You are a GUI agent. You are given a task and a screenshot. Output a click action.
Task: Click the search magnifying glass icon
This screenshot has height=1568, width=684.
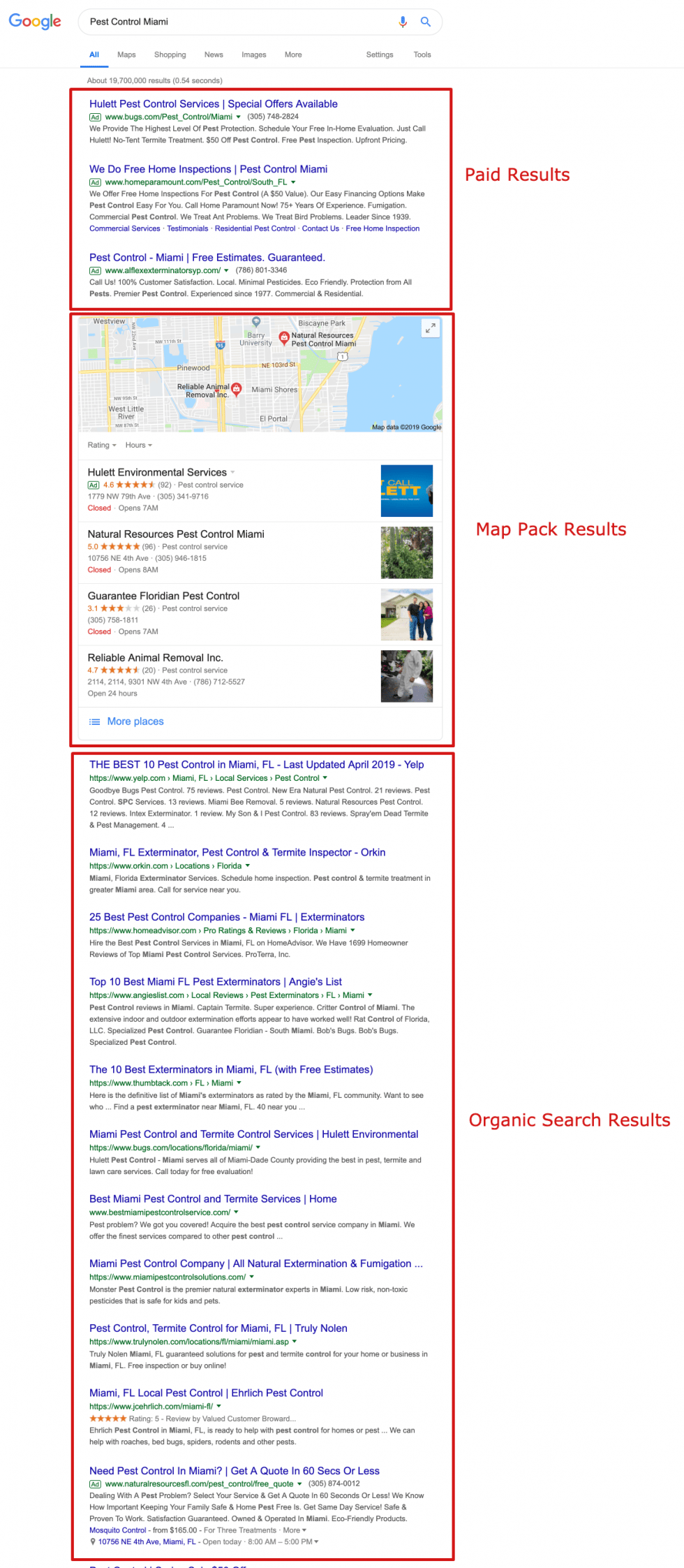(425, 22)
